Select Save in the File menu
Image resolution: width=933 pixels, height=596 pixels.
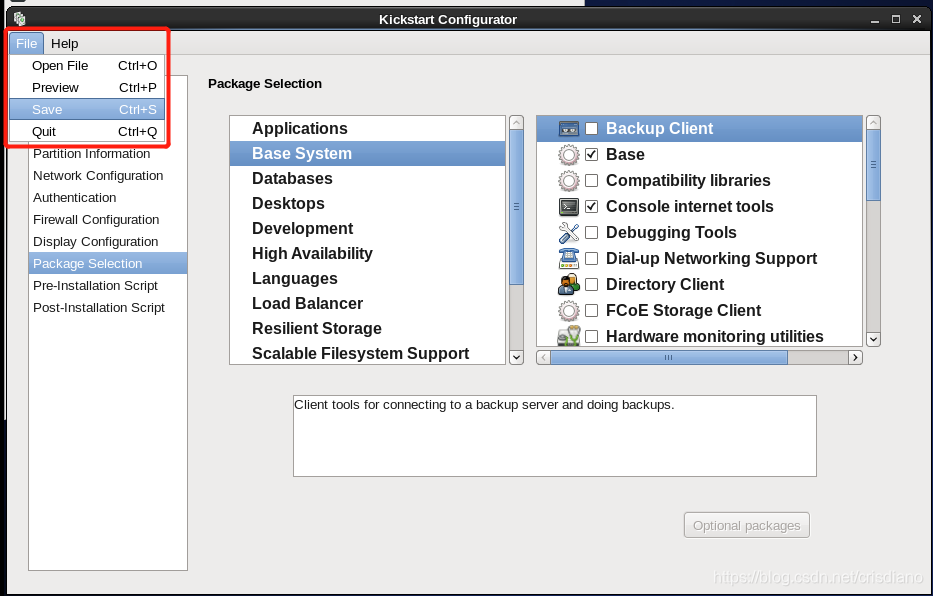(x=87, y=109)
